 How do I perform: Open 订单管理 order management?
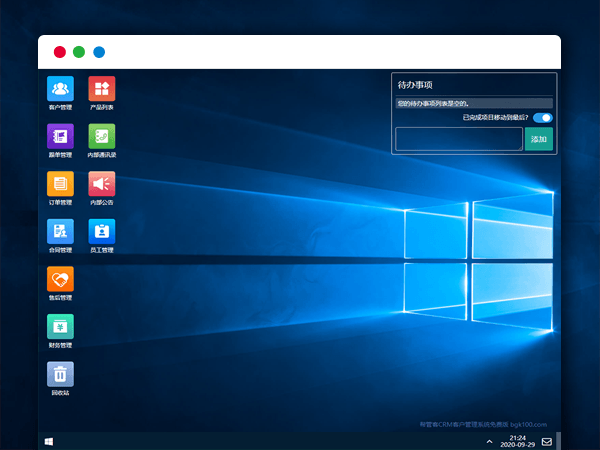tap(60, 183)
